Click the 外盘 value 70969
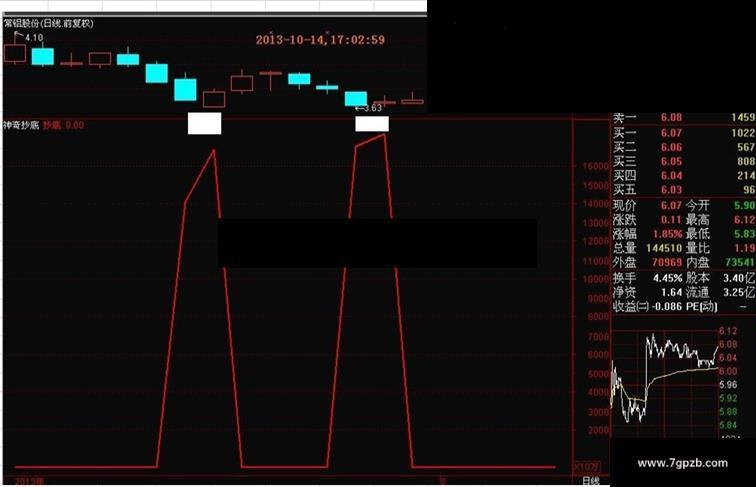756x487 pixels. pyautogui.click(x=667, y=263)
